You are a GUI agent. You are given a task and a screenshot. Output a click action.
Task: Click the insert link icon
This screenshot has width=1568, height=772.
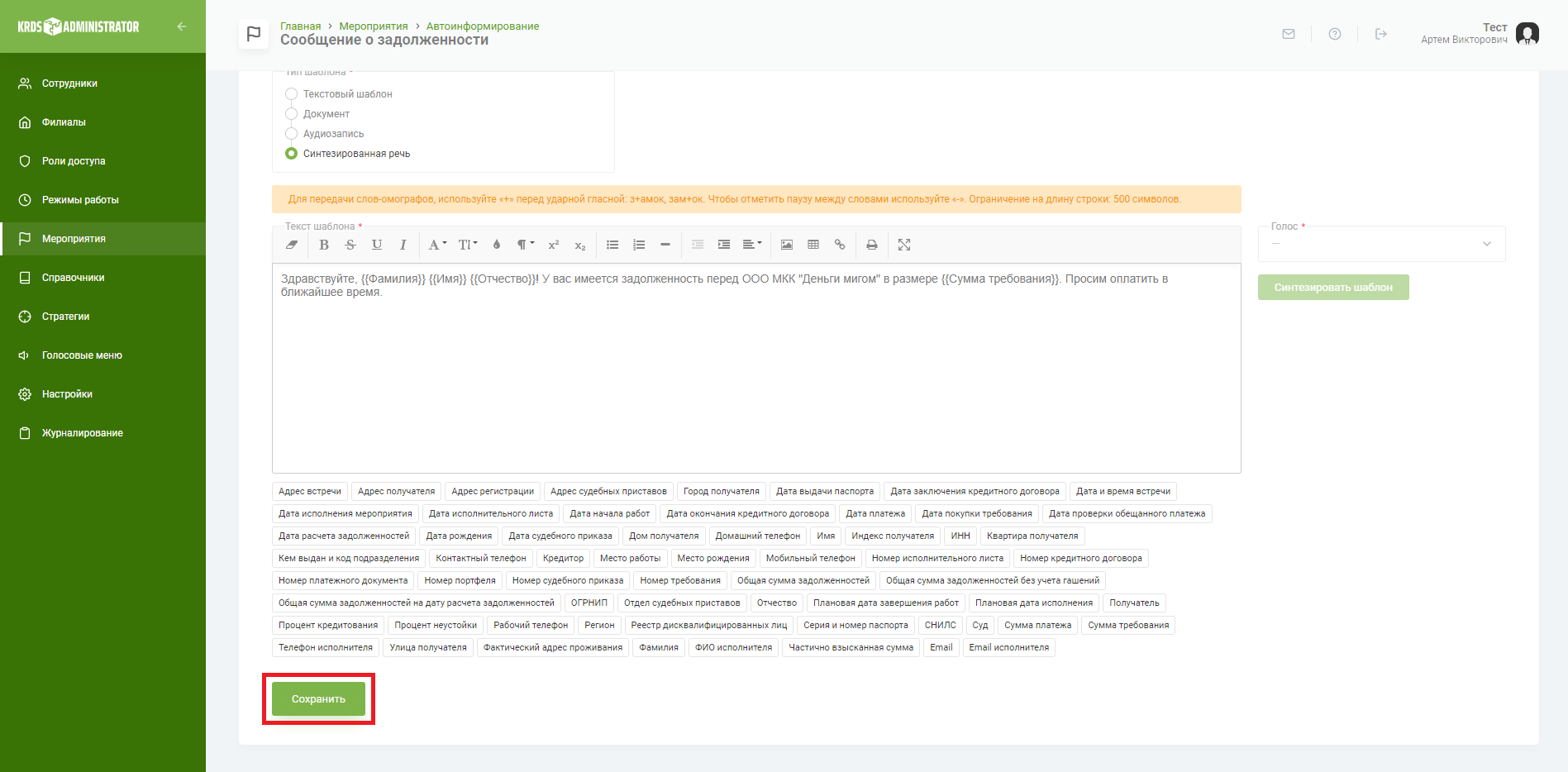pos(840,245)
